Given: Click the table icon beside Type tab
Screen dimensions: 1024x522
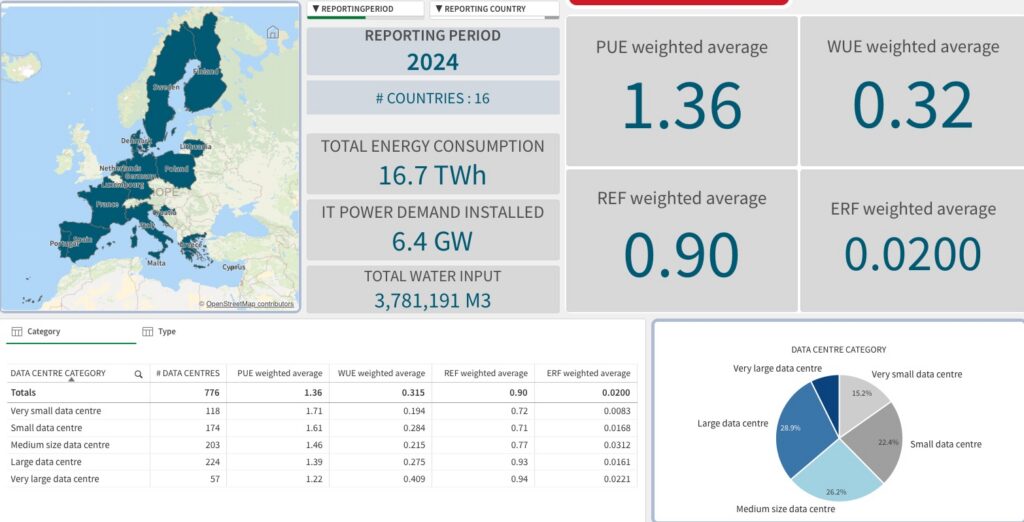Looking at the screenshot, I should [x=147, y=332].
